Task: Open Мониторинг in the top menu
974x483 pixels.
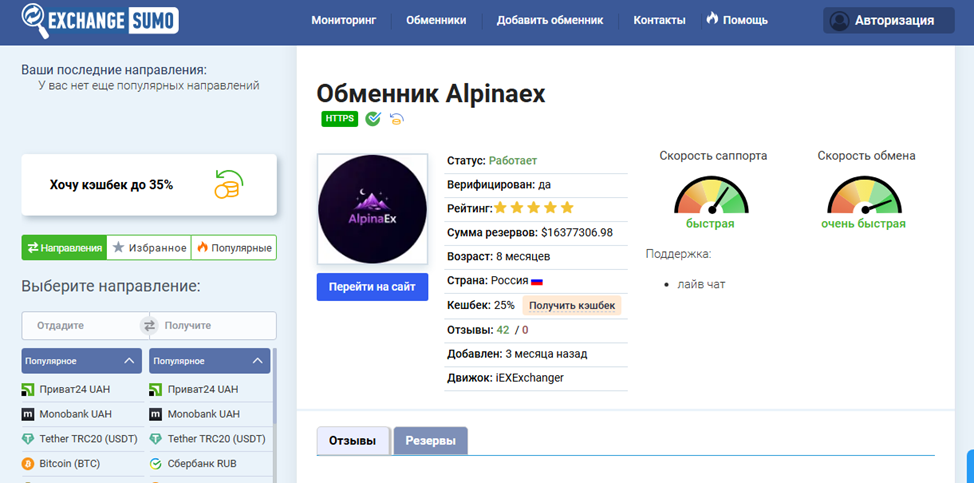Action: (344, 20)
